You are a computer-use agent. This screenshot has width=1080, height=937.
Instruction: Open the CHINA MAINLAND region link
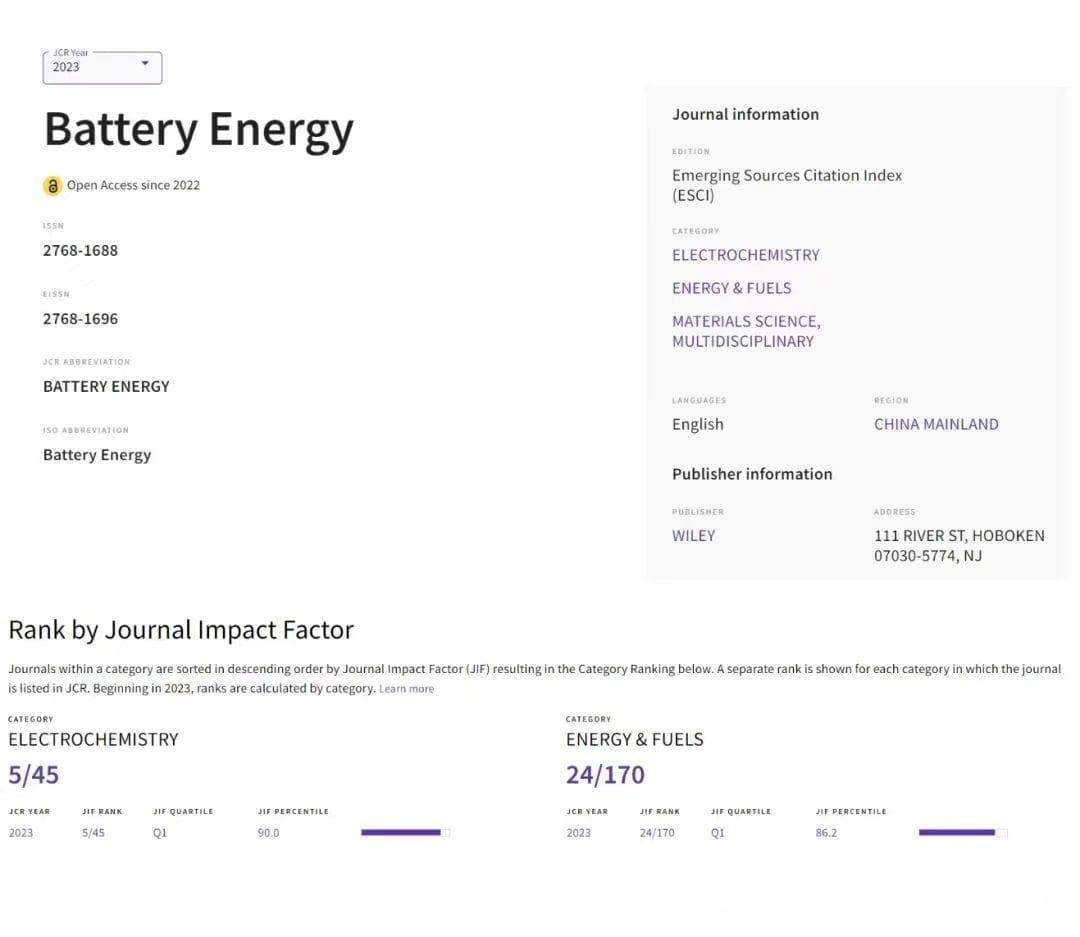tap(936, 424)
